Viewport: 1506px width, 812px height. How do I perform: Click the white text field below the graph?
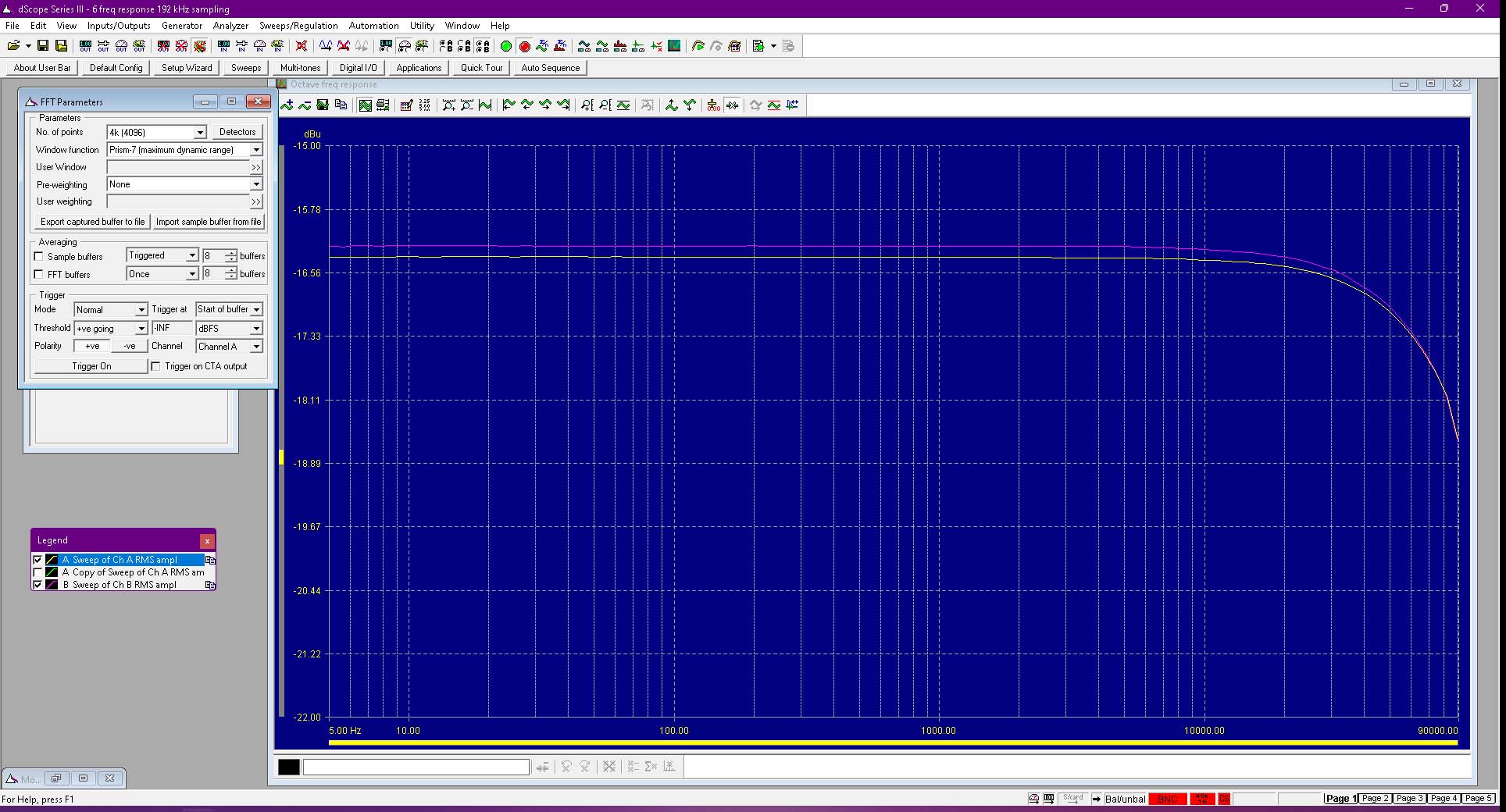pos(416,767)
